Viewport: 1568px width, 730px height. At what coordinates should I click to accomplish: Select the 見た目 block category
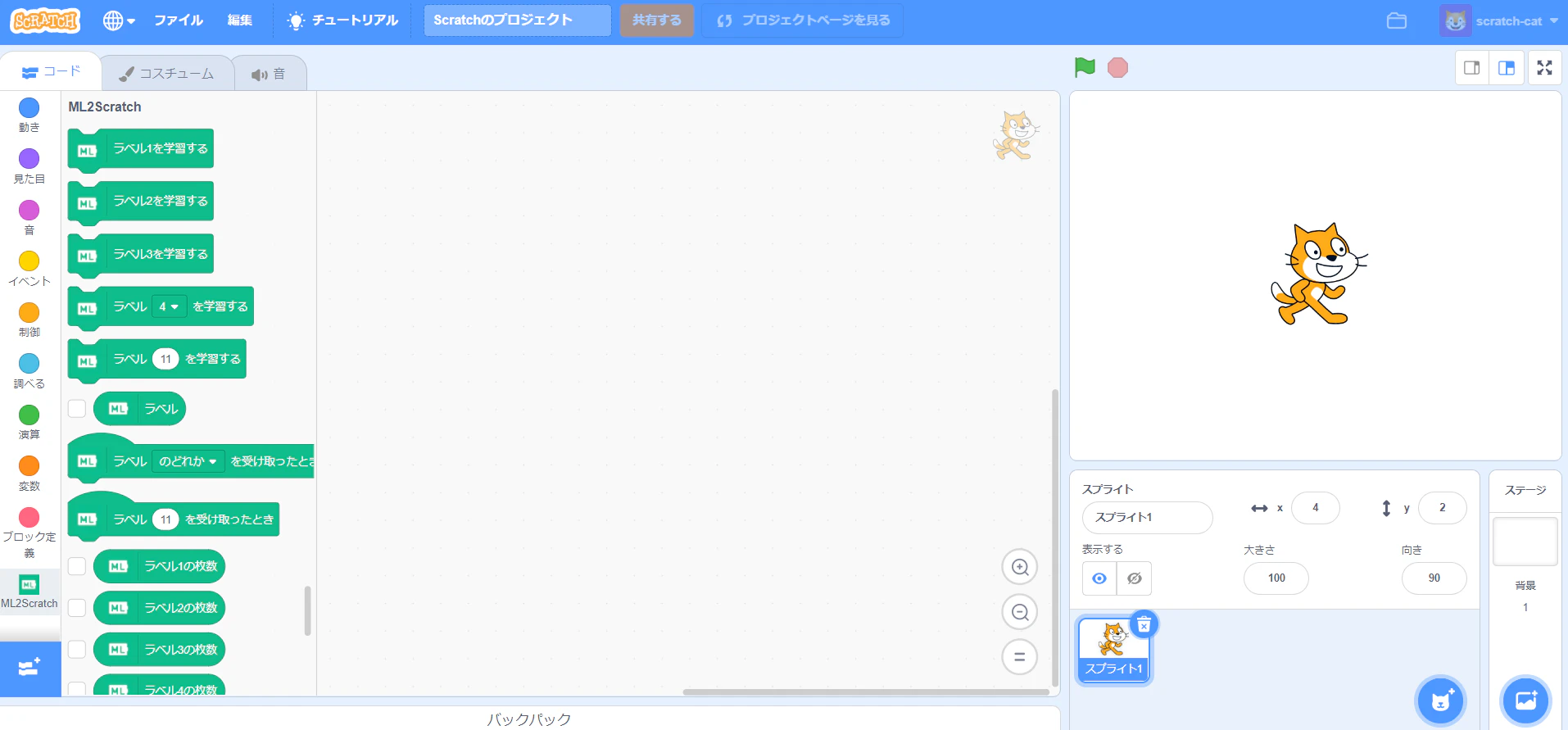click(29, 166)
